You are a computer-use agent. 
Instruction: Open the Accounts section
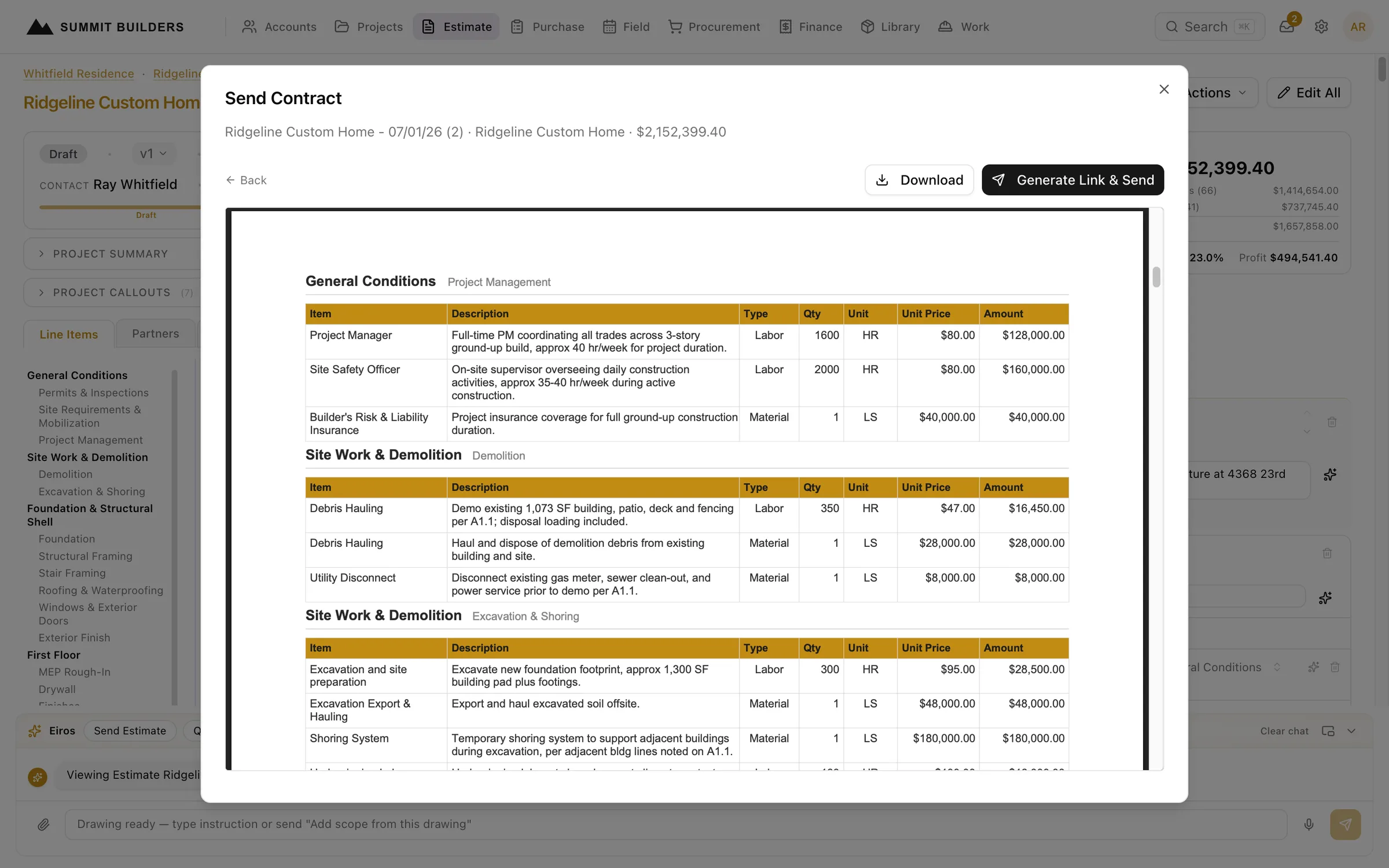point(279,27)
